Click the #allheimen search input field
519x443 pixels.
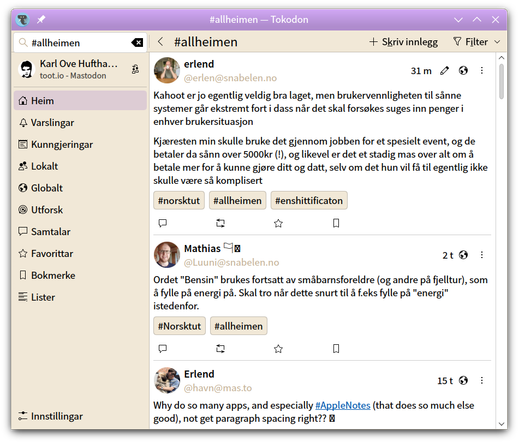tap(80, 43)
